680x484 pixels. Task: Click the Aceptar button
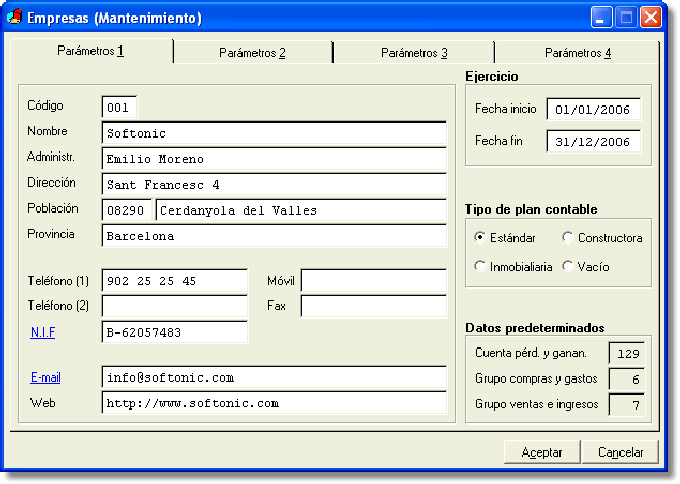pyautogui.click(x=542, y=452)
